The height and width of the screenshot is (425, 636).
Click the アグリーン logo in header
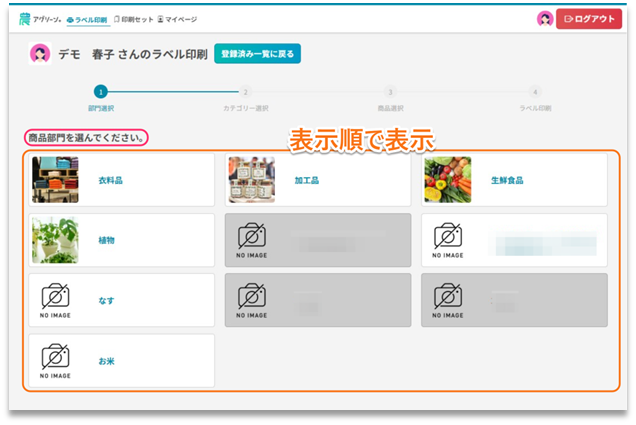39,19
